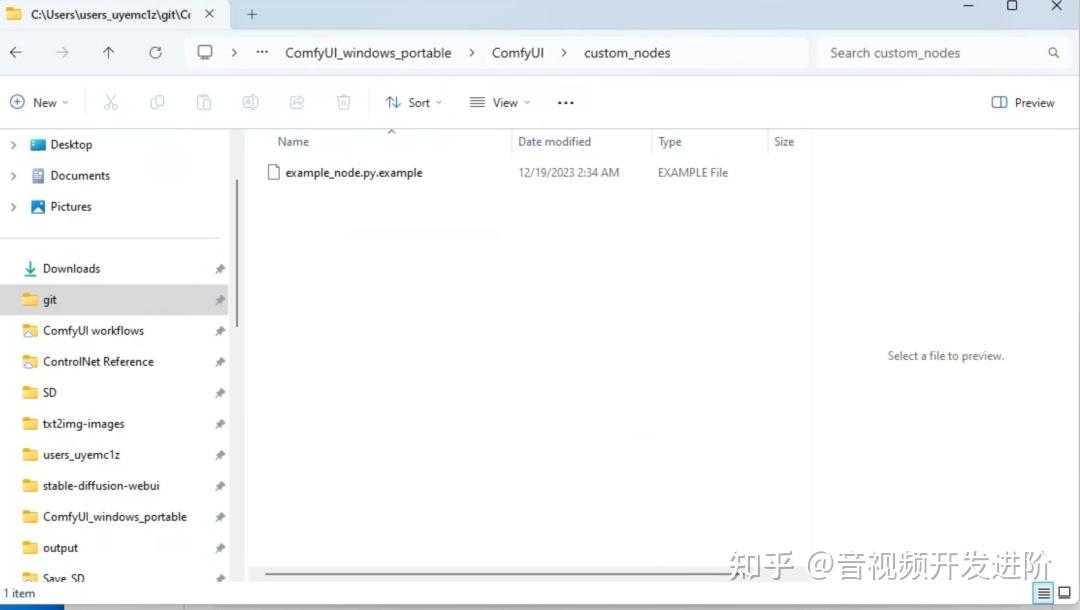Open the View dropdown menu
The width and height of the screenshot is (1080, 610).
pyautogui.click(x=498, y=101)
